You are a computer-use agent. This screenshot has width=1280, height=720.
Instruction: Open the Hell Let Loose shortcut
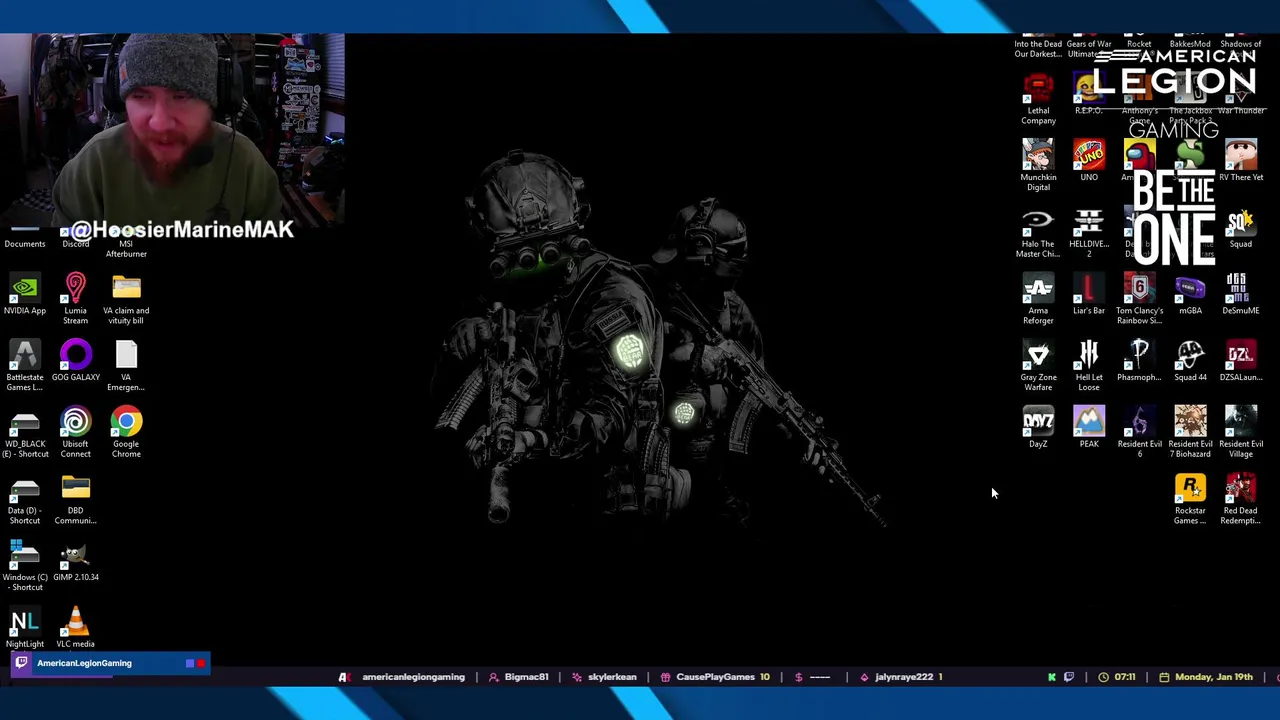[x=1089, y=365]
